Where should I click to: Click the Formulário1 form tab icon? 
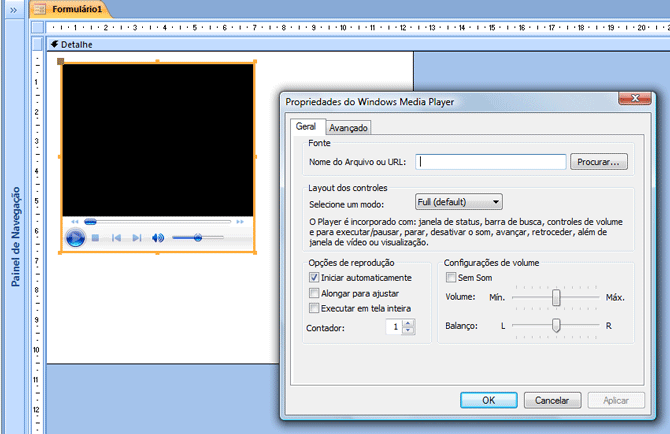(x=40, y=9)
